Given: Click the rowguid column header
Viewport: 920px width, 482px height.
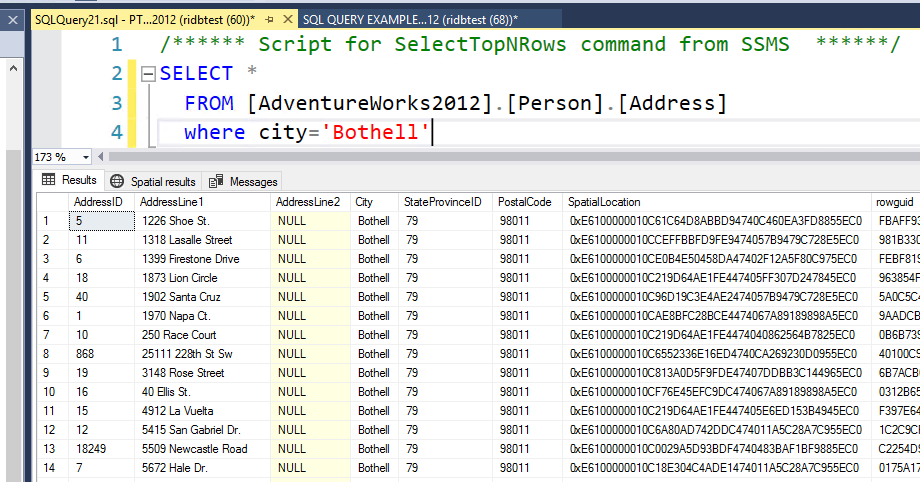Looking at the screenshot, I should pyautogui.click(x=895, y=202).
